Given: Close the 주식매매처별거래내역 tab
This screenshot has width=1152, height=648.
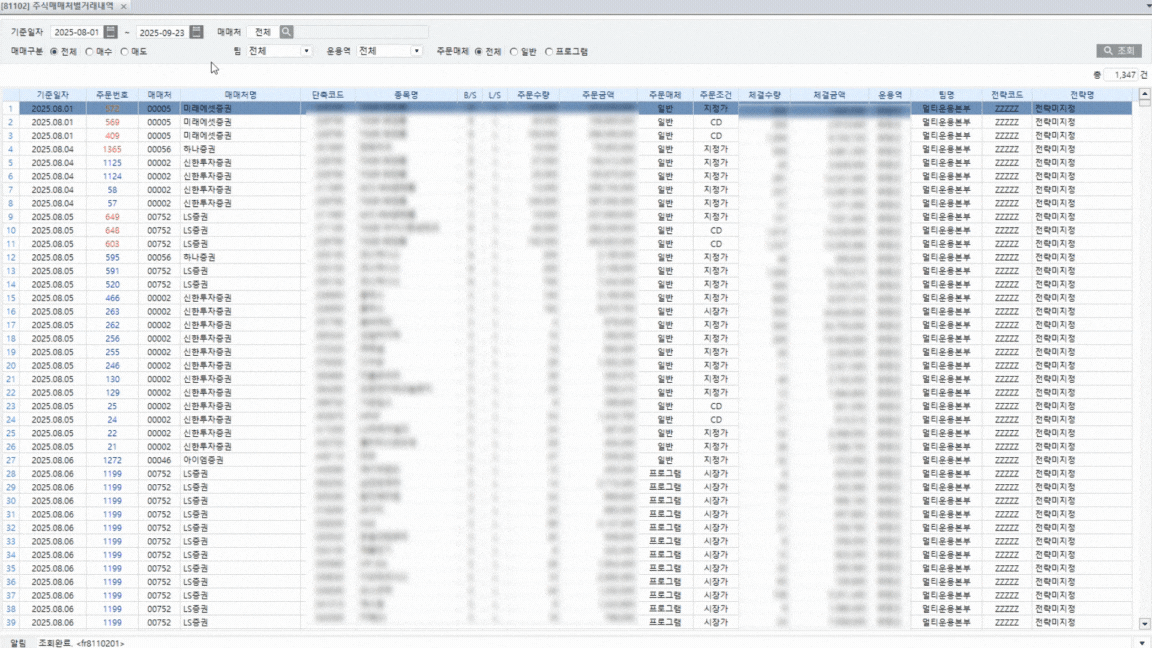Looking at the screenshot, I should point(123,6).
